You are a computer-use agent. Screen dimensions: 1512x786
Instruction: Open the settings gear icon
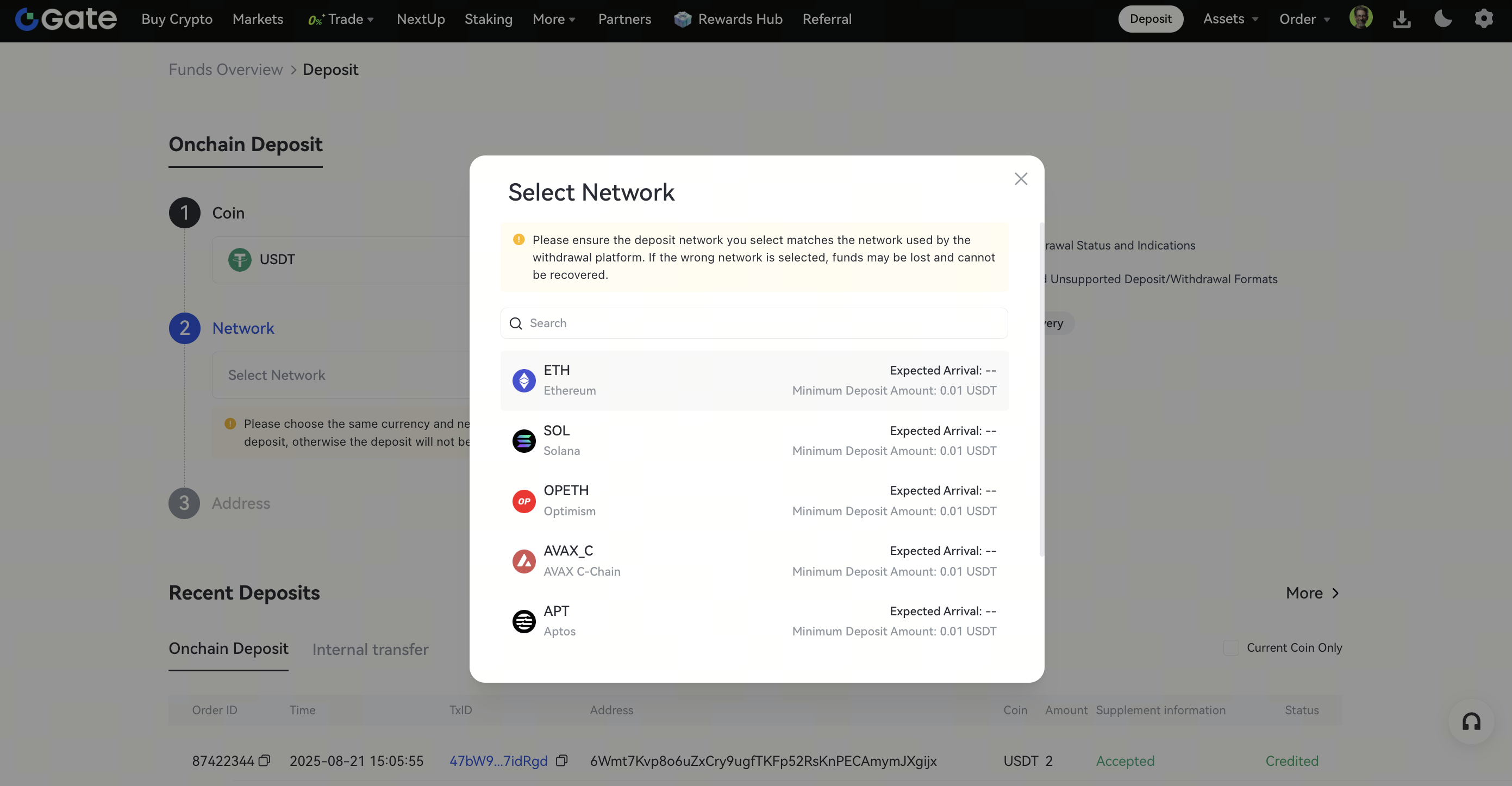coord(1484,19)
